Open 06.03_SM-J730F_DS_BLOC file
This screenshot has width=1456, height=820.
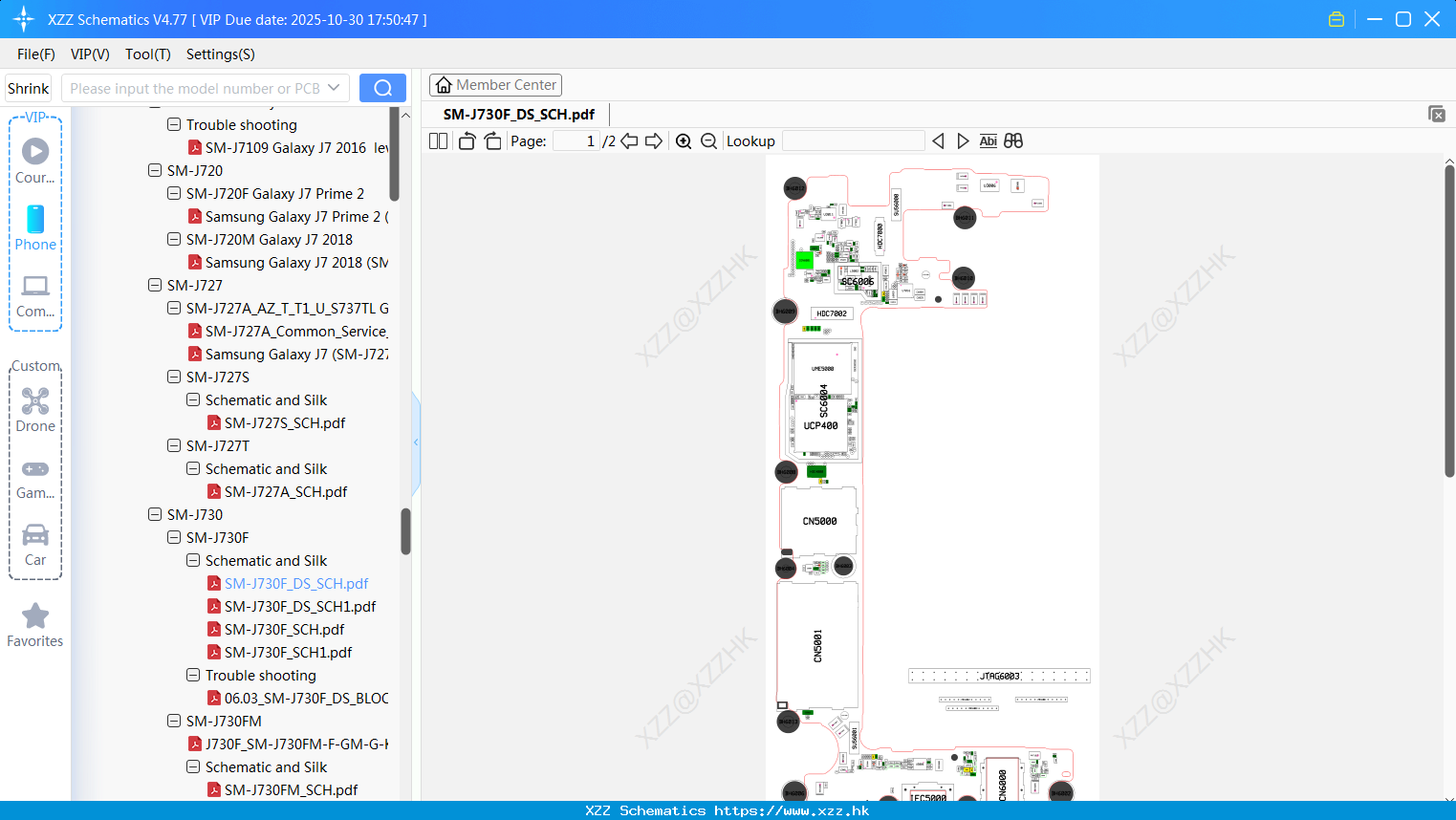pyautogui.click(x=306, y=698)
